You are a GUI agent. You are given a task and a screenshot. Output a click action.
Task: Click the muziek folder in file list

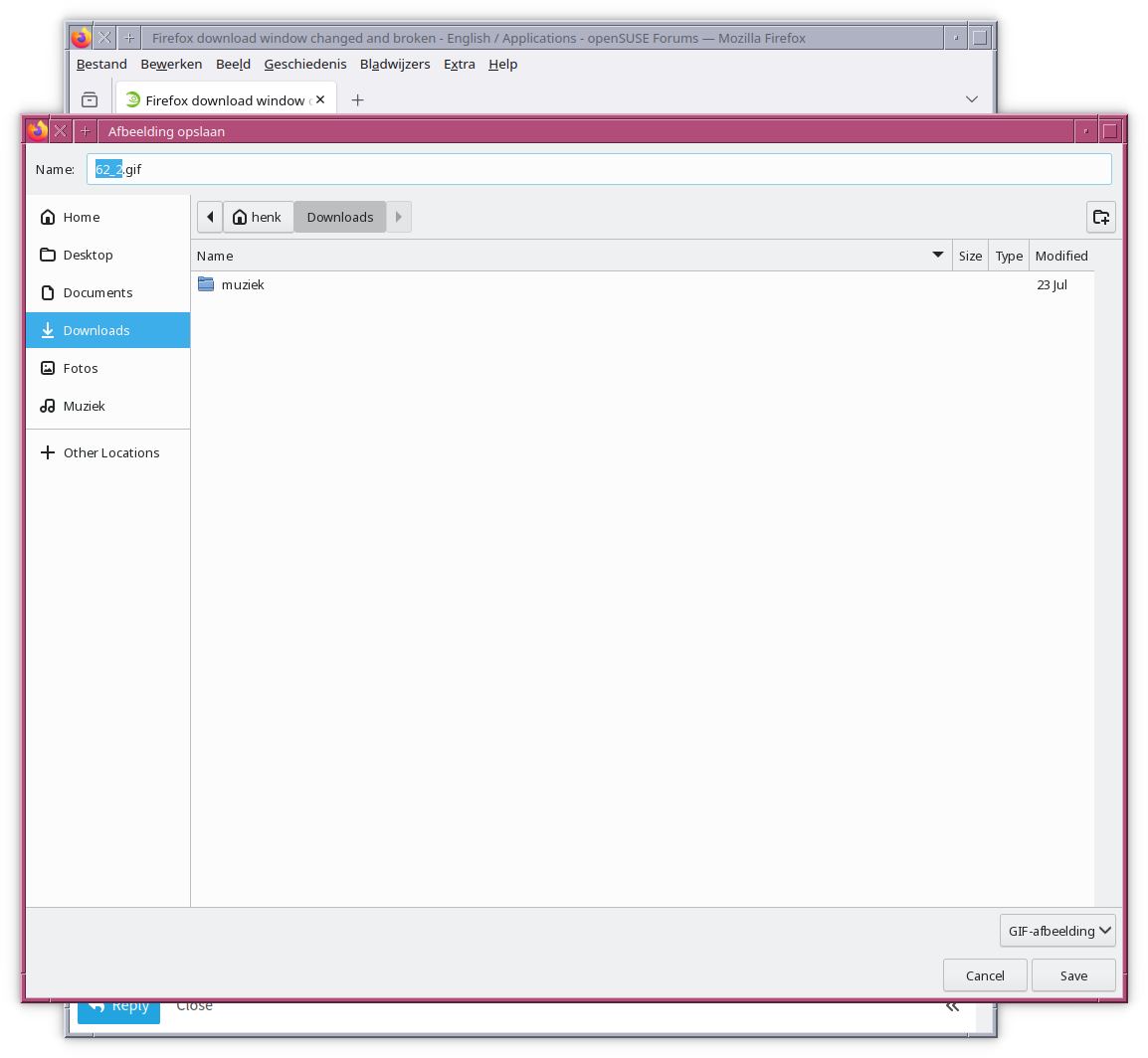242,284
